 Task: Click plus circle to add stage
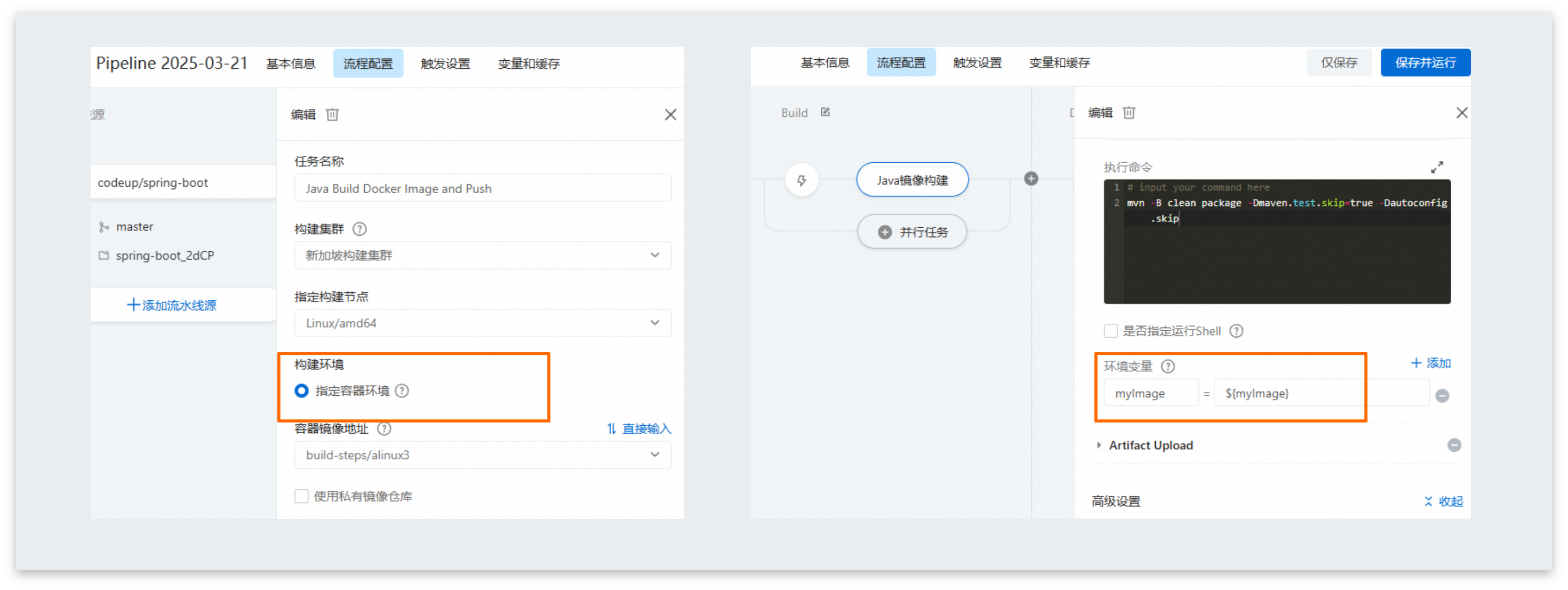[1030, 178]
